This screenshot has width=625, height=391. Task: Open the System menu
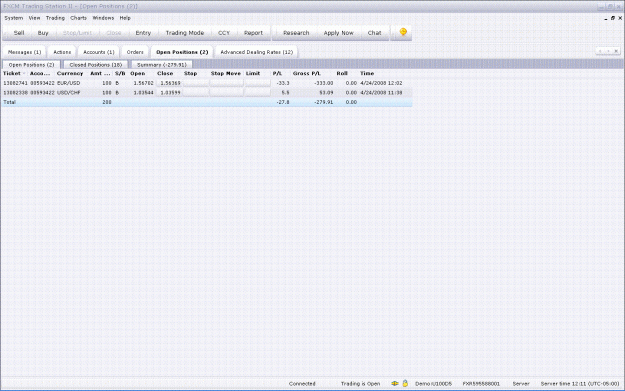pyautogui.click(x=14, y=18)
